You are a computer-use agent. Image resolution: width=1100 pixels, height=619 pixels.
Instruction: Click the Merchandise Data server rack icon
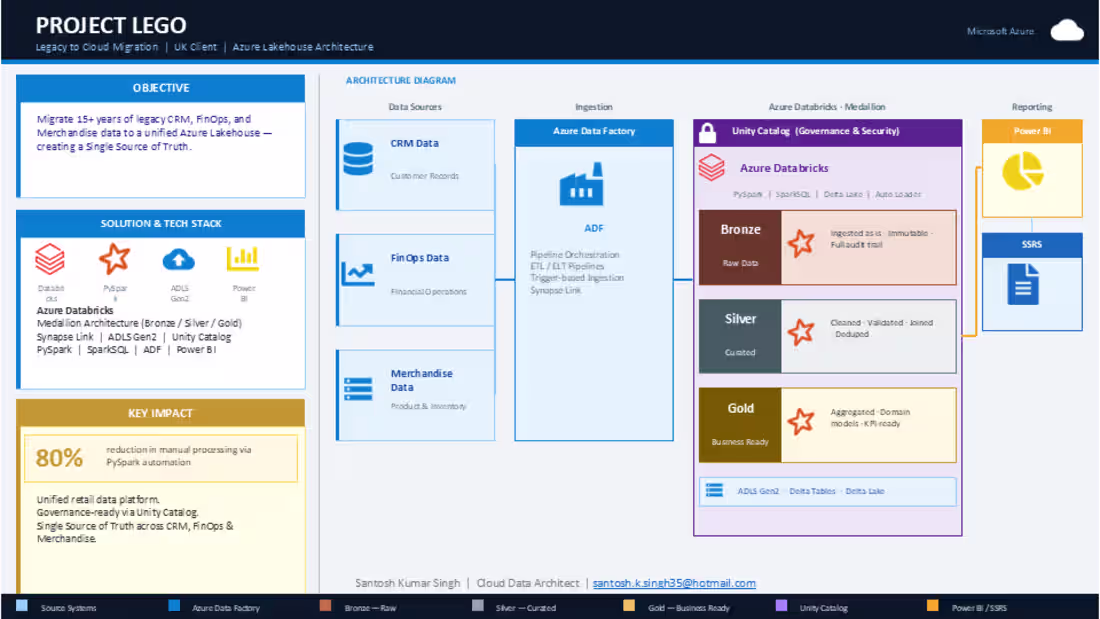pos(358,389)
